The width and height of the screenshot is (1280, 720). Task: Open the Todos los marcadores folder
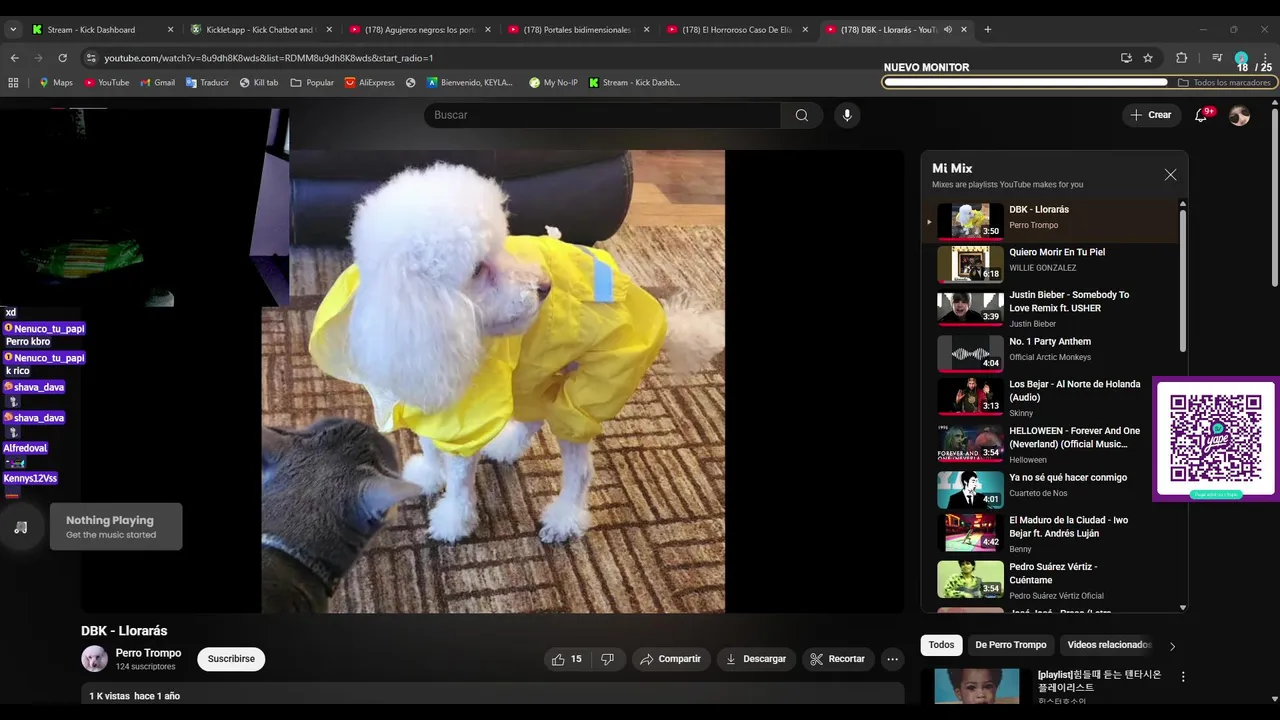[1224, 83]
